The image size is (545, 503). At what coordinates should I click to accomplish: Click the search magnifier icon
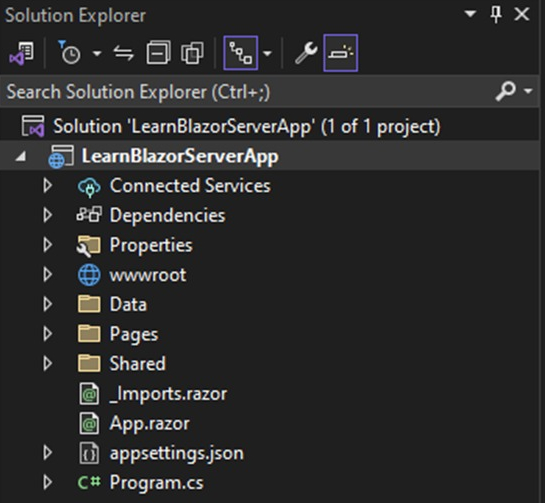(505, 91)
